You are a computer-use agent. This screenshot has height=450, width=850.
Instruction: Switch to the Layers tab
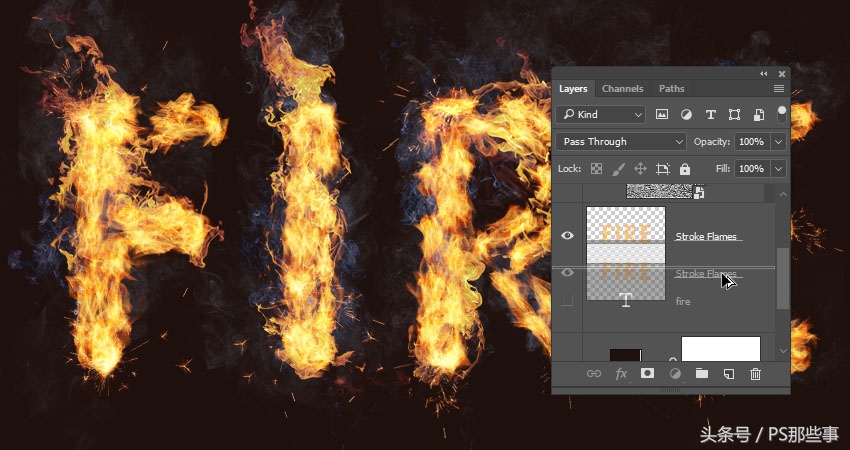[x=573, y=88]
